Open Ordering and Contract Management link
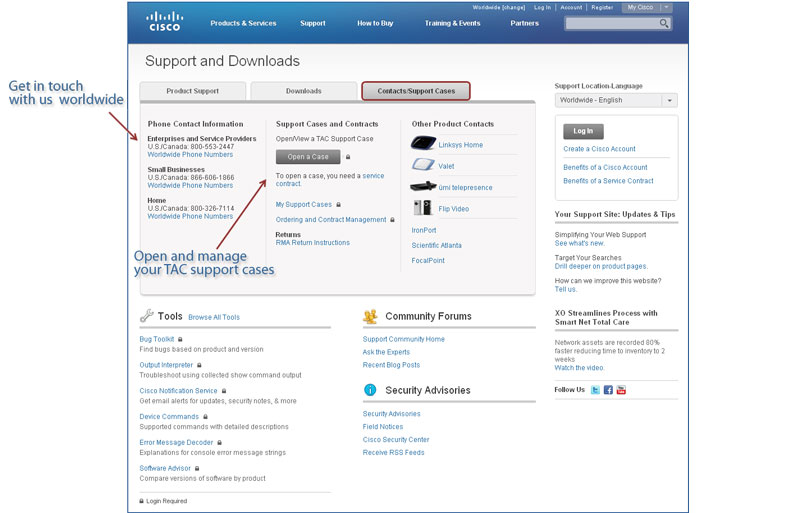 [331, 219]
